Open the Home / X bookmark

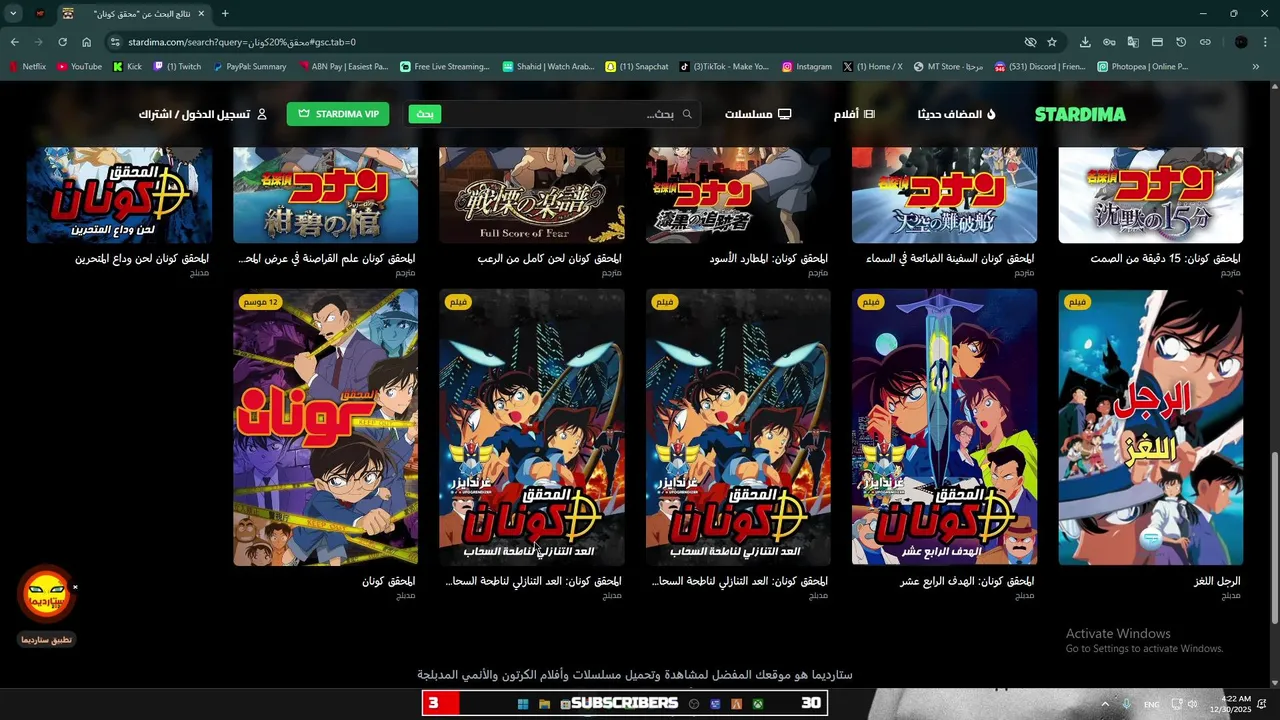872,67
